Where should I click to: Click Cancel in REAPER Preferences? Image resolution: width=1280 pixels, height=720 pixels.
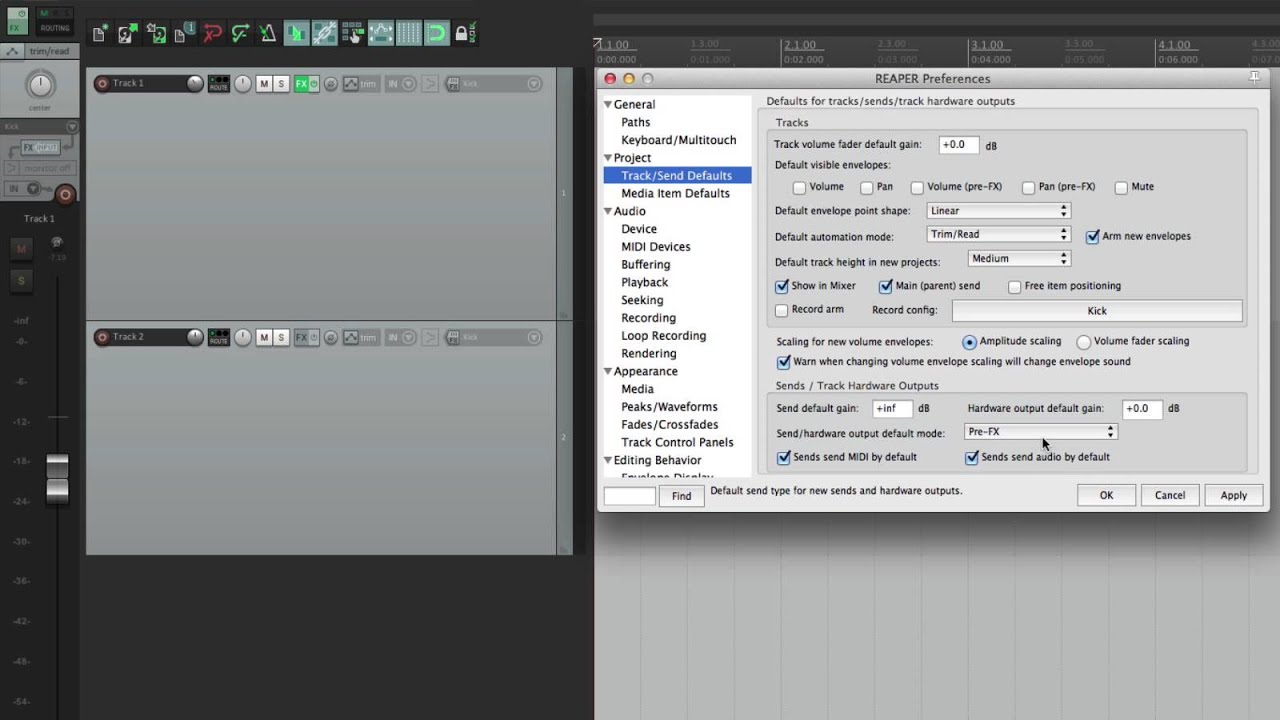pyautogui.click(x=1170, y=495)
